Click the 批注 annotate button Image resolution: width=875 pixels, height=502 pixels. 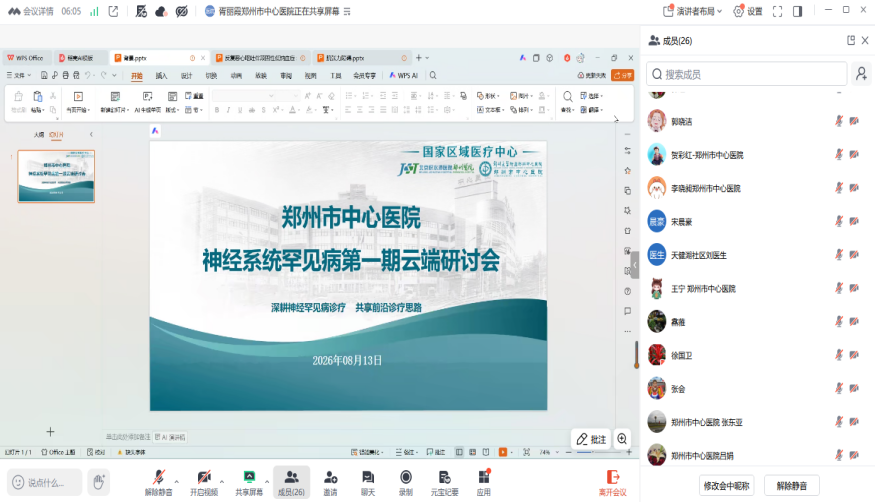pos(591,439)
